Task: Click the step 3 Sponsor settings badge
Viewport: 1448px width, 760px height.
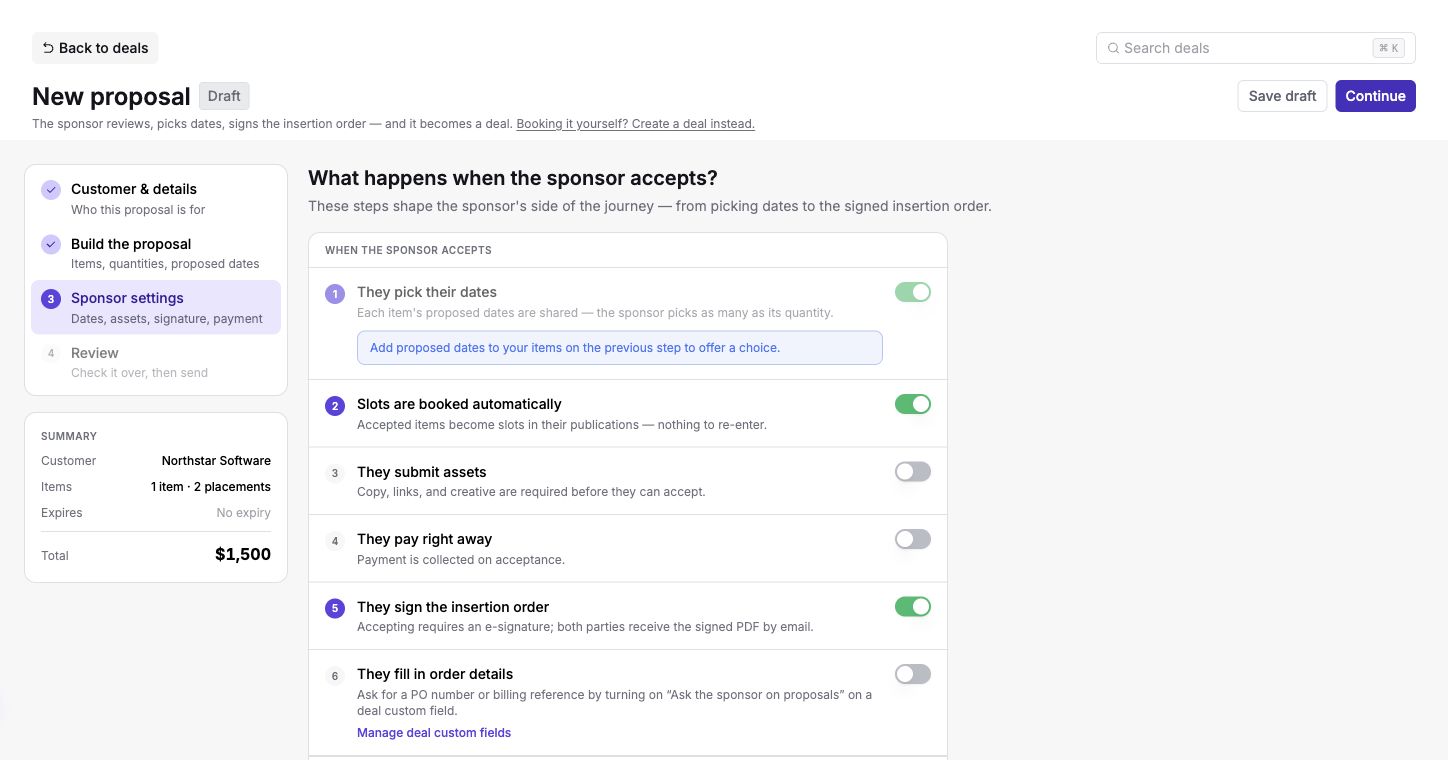Action: click(x=51, y=299)
